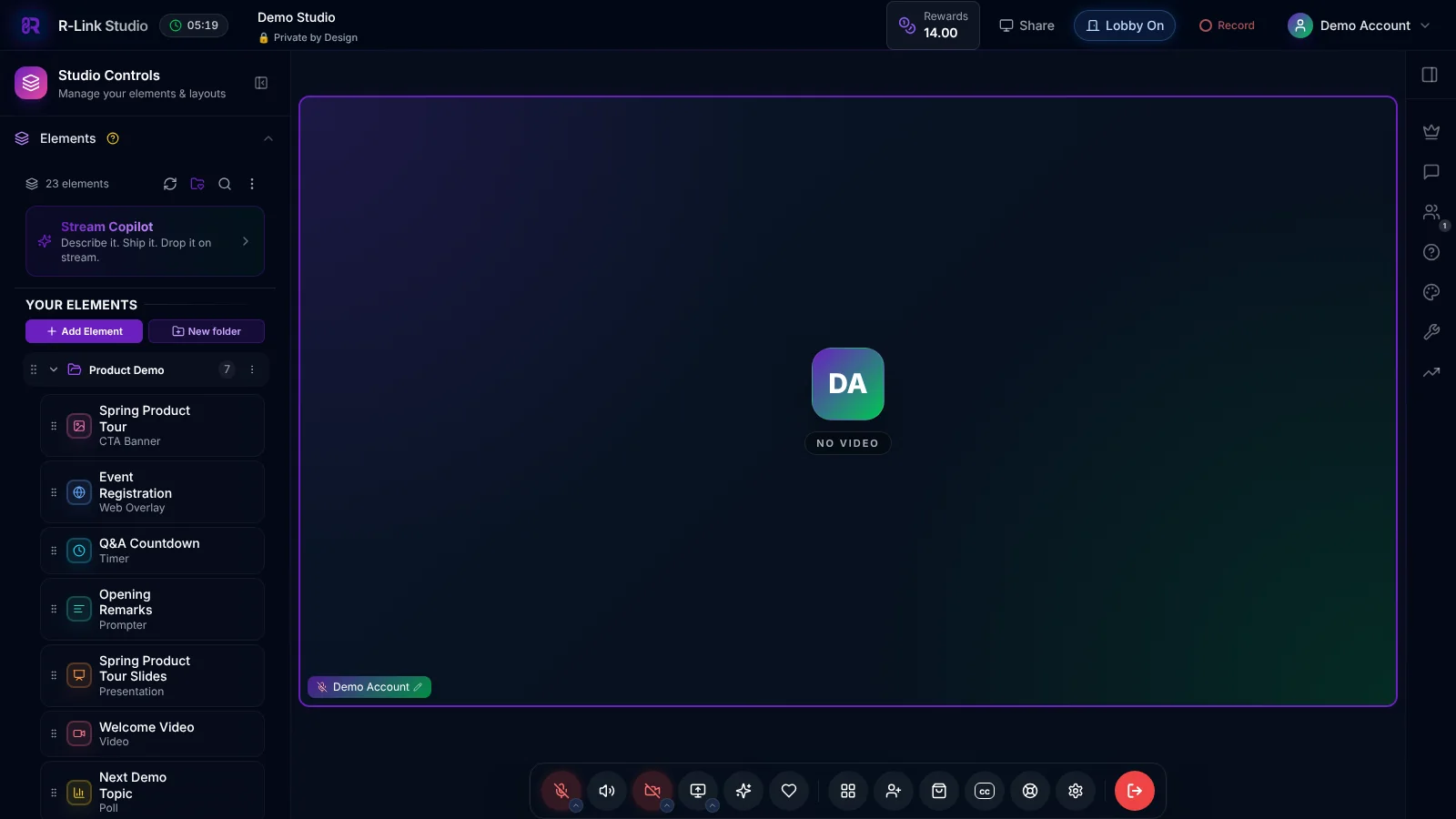The height and width of the screenshot is (819, 1456).
Task: Click the invite participant icon
Action: [x=894, y=791]
